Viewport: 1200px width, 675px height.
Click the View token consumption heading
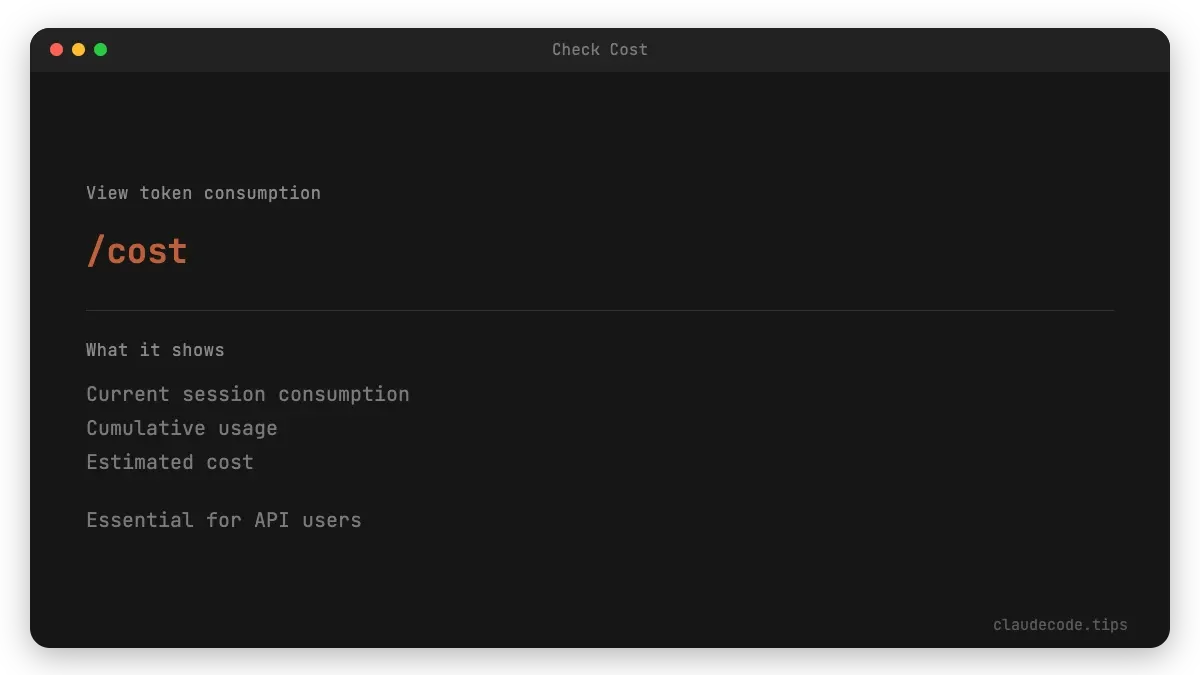click(203, 193)
